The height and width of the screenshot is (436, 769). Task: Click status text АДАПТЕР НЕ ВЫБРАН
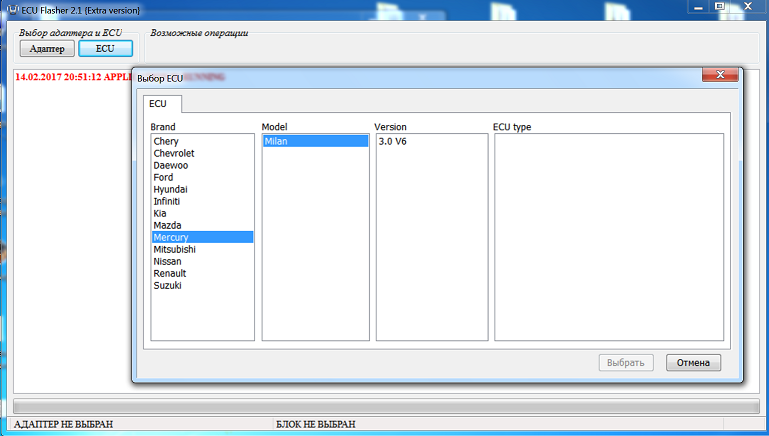[x=63, y=424]
